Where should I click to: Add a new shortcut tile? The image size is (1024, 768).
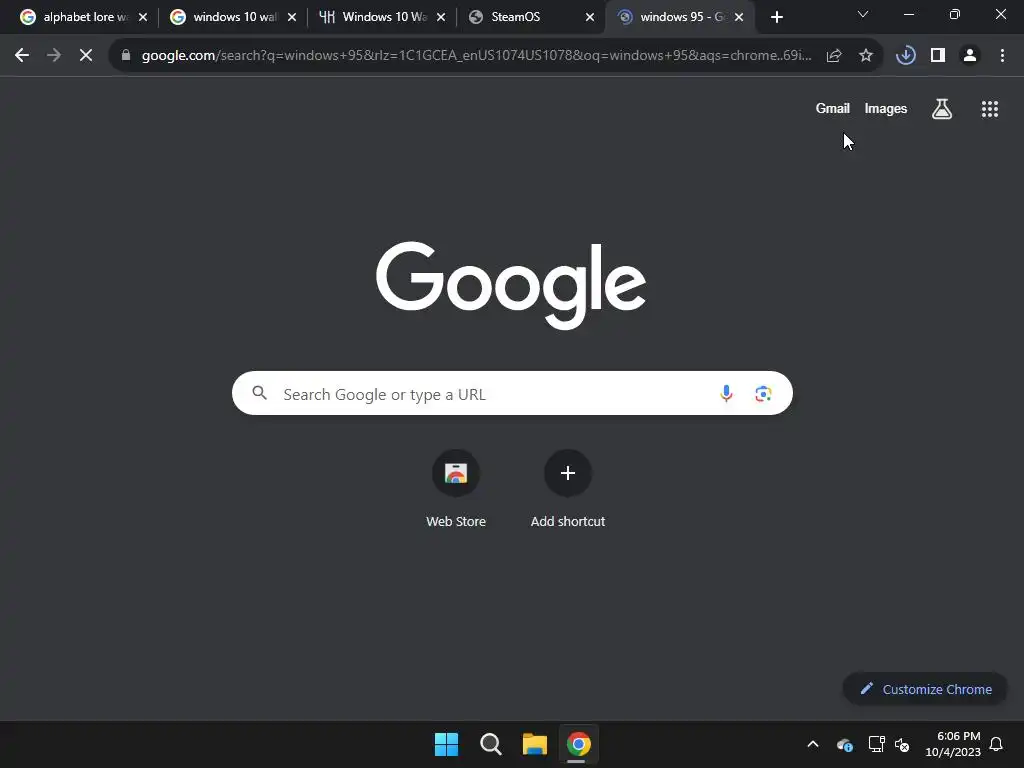568,488
